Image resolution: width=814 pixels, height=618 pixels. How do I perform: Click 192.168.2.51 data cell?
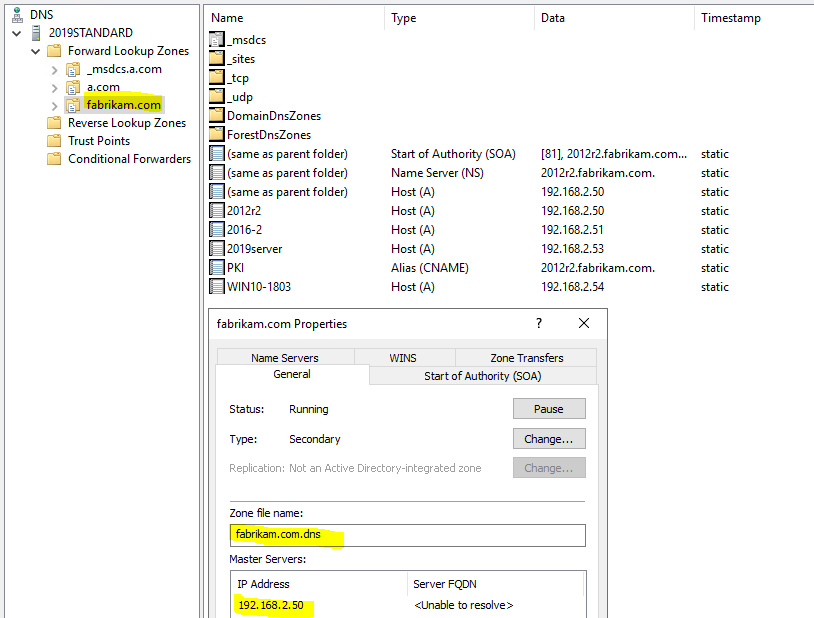pos(573,230)
